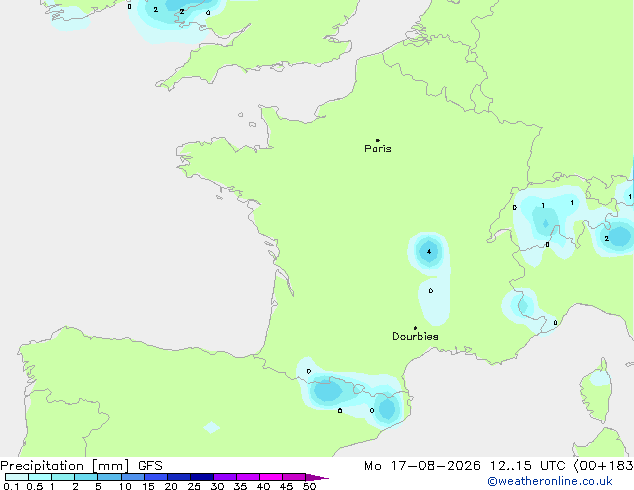Click the "Precipitation [mm]" title text
This screenshot has width=634, height=490.
pos(65,466)
